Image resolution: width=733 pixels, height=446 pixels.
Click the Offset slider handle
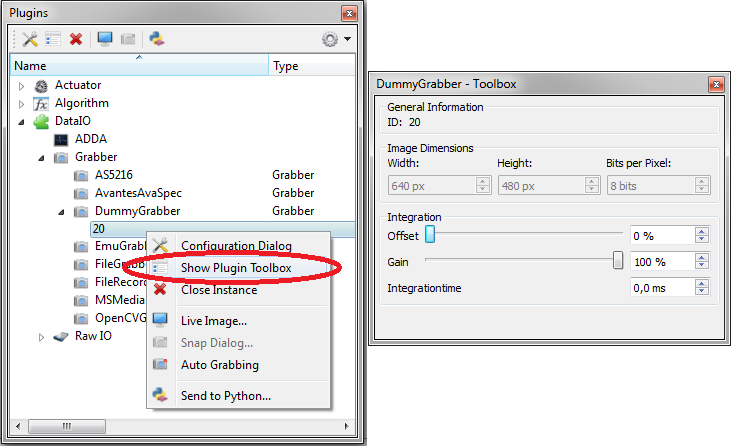tap(430, 234)
